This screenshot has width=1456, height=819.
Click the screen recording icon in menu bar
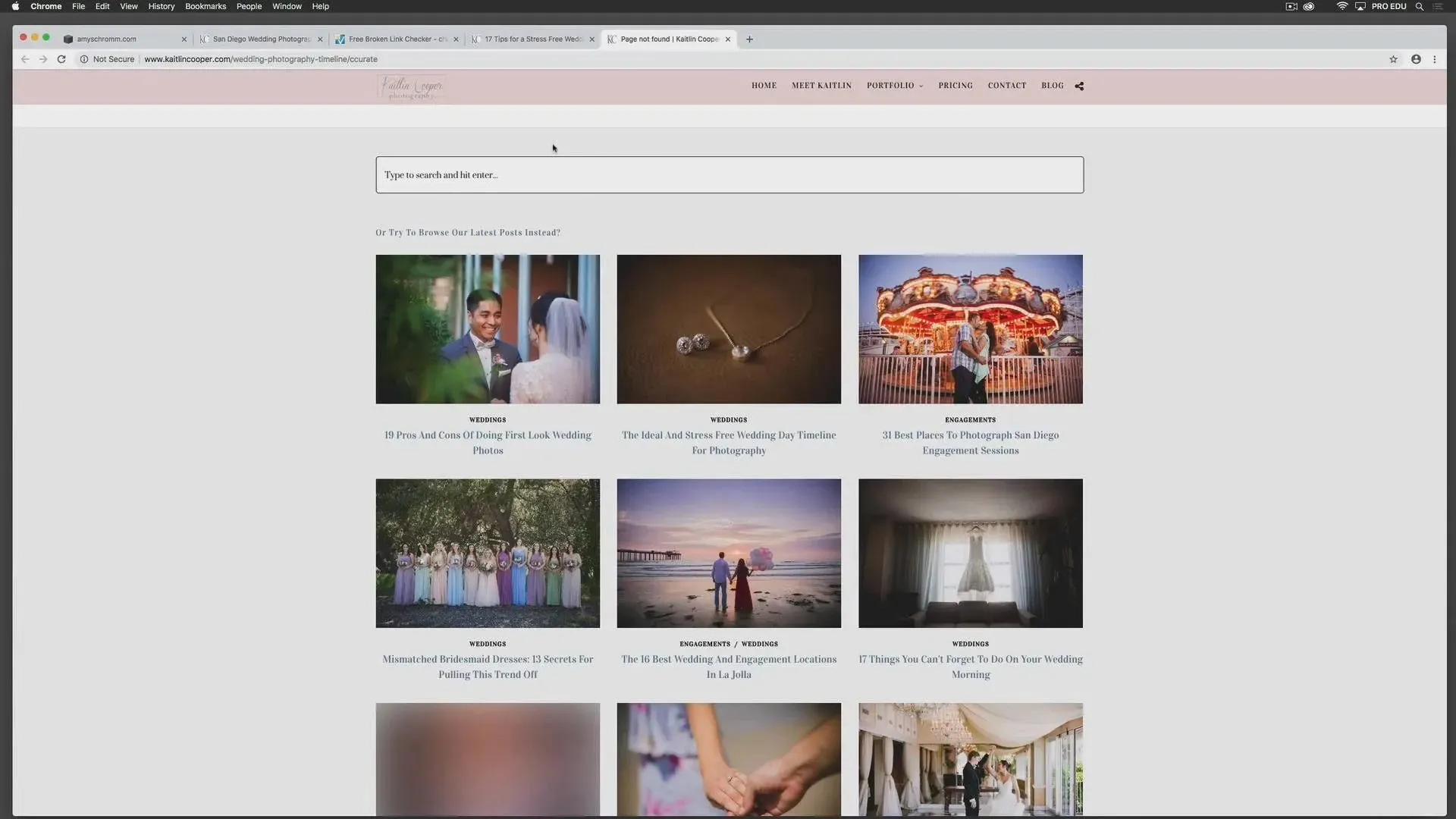tap(1291, 6)
